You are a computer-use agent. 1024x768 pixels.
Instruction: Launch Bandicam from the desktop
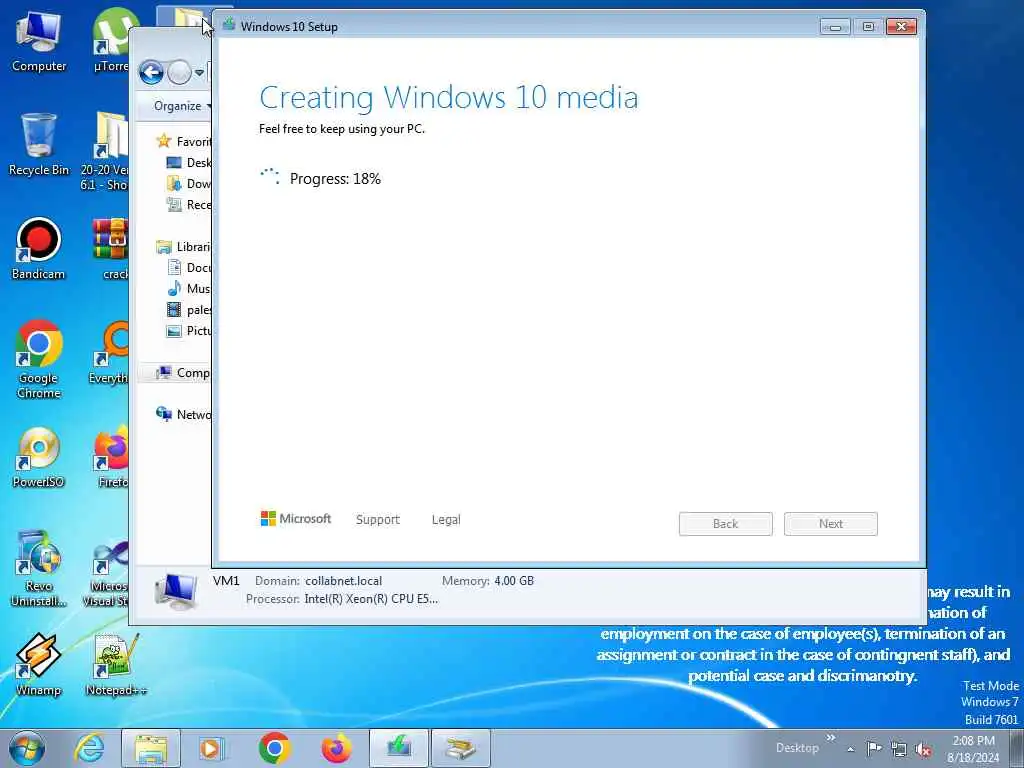(39, 248)
